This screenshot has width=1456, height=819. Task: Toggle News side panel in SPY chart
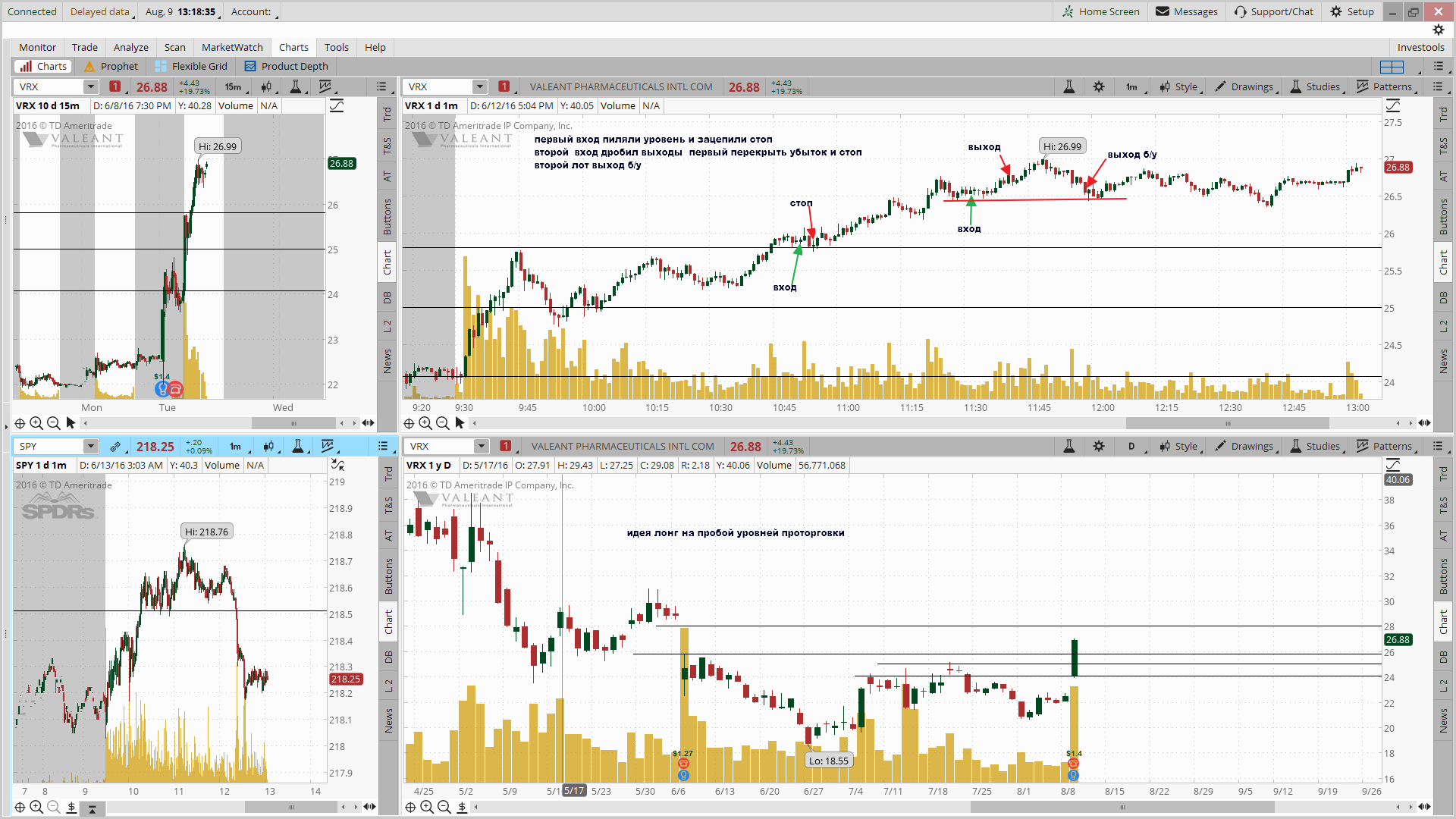389,720
